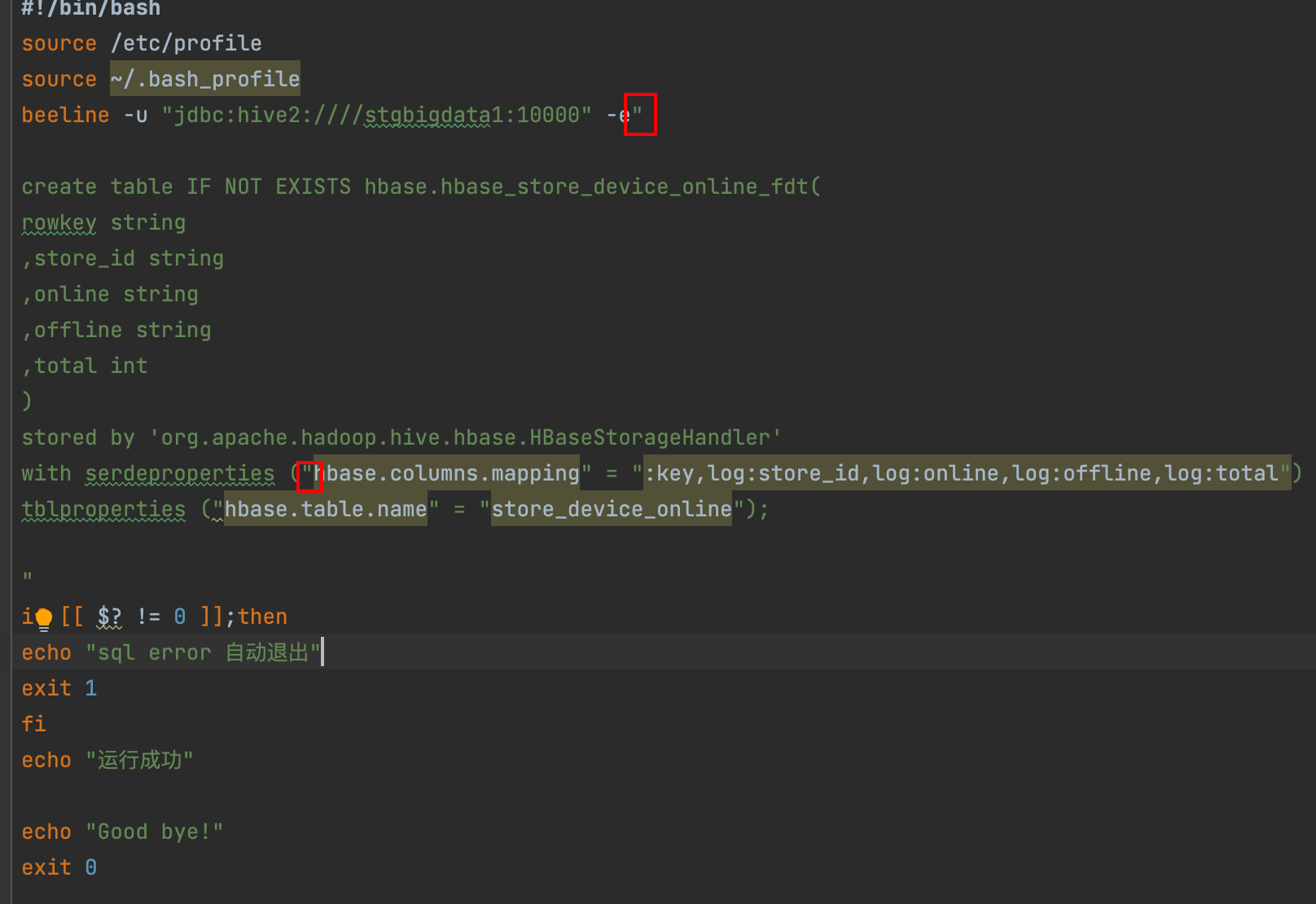Click the yellow lightbulb intention icon

click(x=44, y=619)
